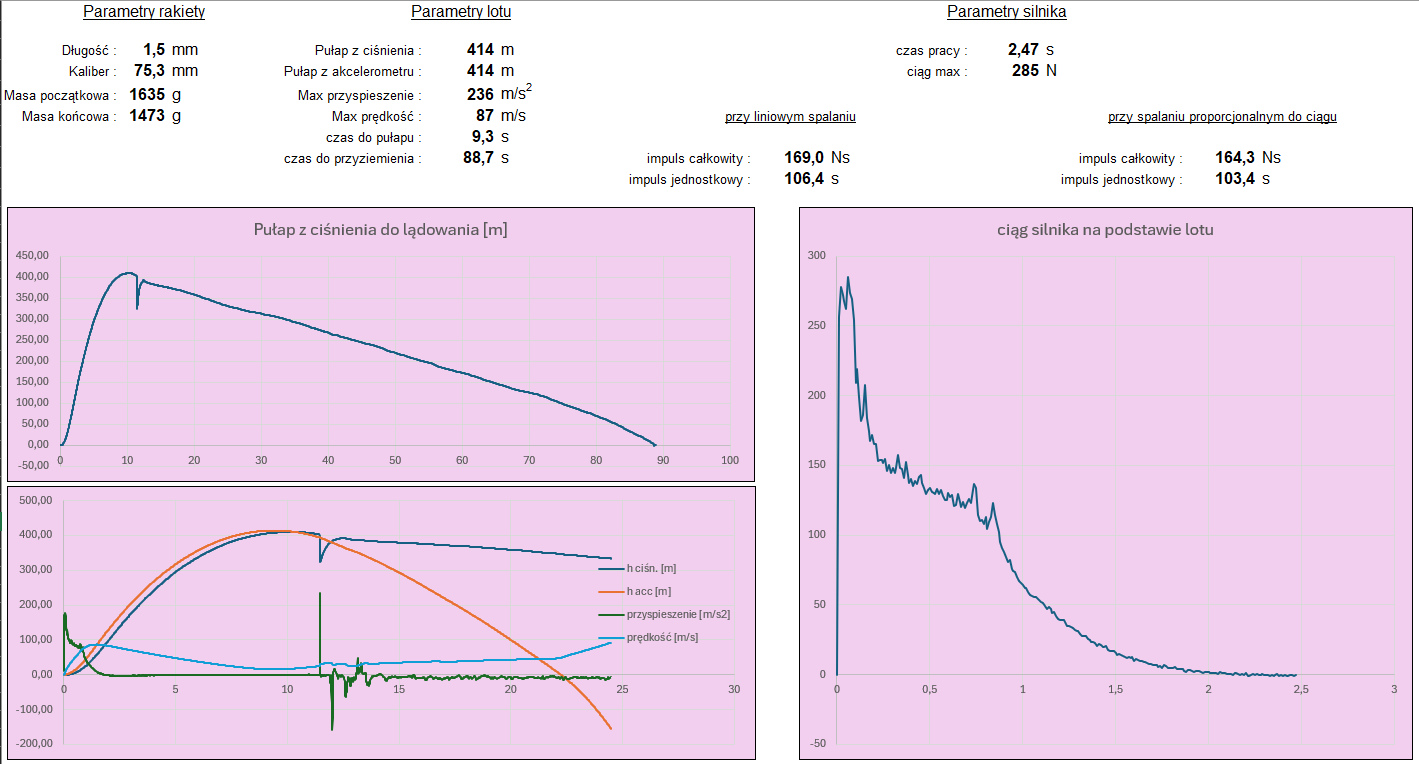The height and width of the screenshot is (764, 1419).
Task: Click the 'Parametry silnika' heading
Action: click(x=1006, y=12)
